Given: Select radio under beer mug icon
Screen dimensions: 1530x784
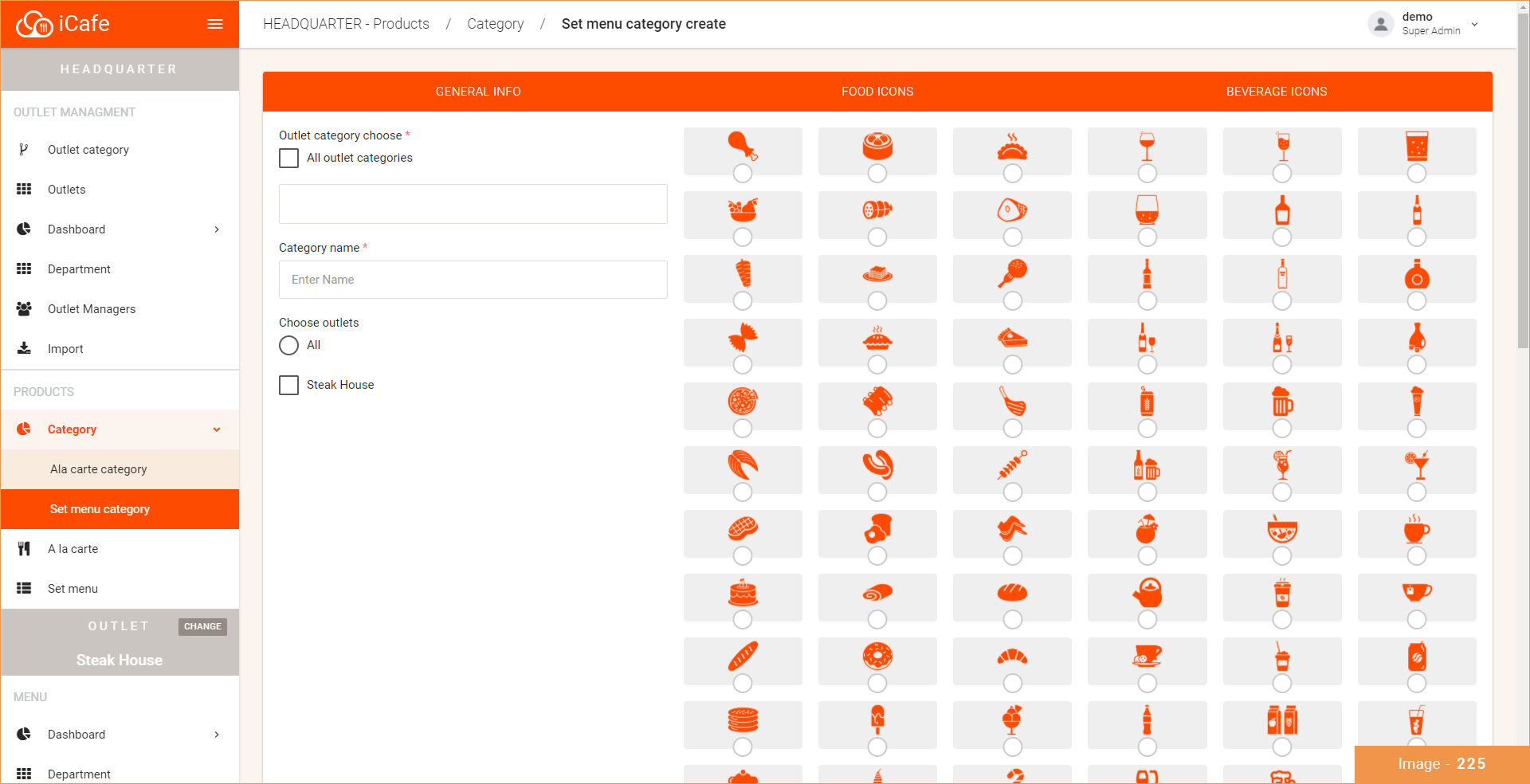Looking at the screenshot, I should 1282,428.
